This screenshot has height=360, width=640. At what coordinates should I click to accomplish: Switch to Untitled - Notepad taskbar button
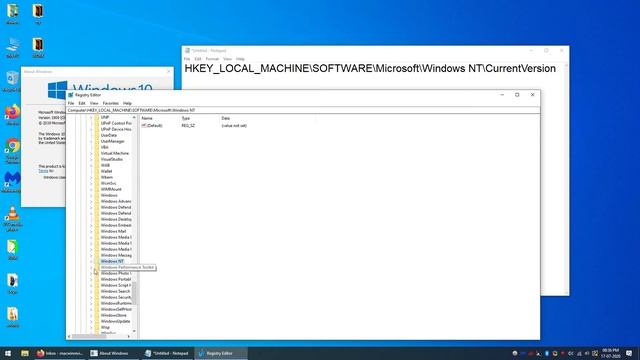(x=167, y=353)
